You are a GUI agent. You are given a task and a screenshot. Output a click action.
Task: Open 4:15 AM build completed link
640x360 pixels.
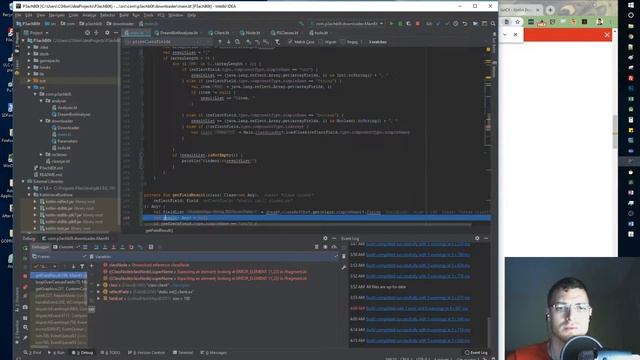[x=418, y=340]
